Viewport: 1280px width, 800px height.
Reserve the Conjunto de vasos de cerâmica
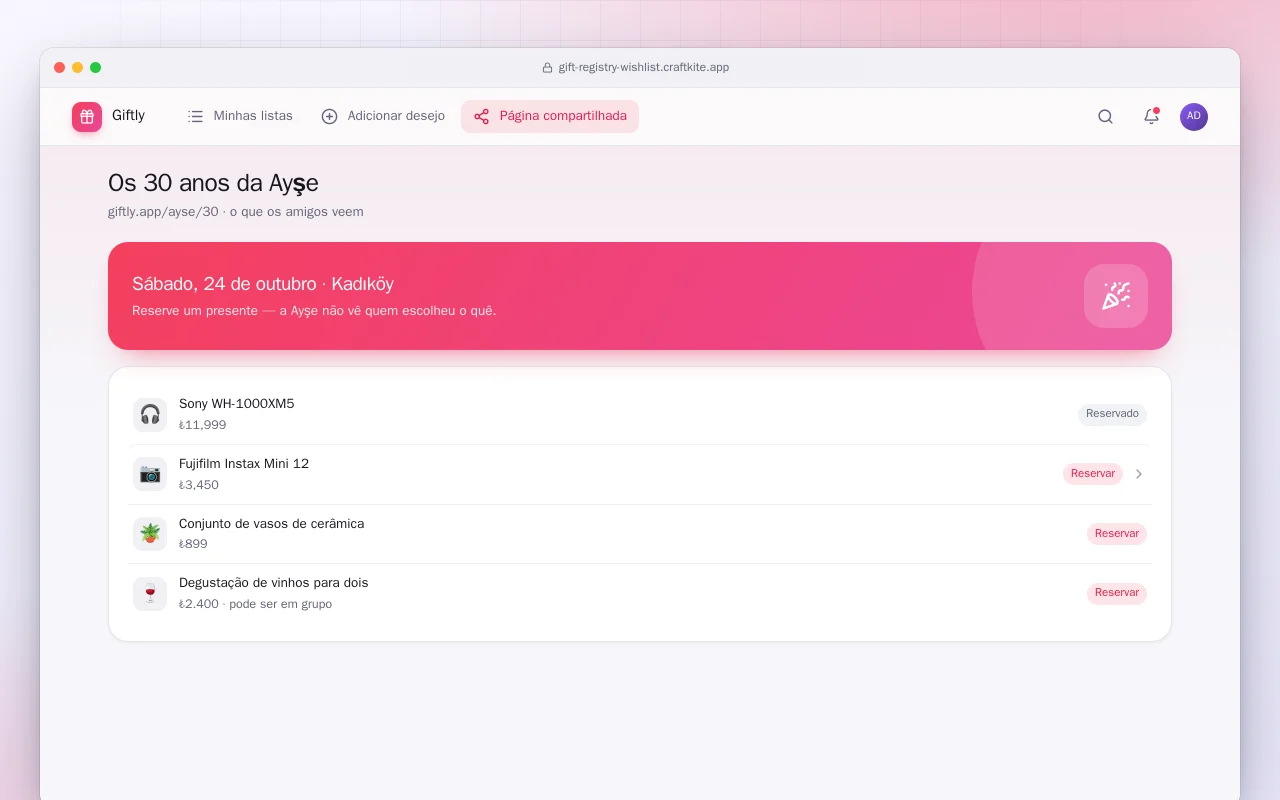1117,534
